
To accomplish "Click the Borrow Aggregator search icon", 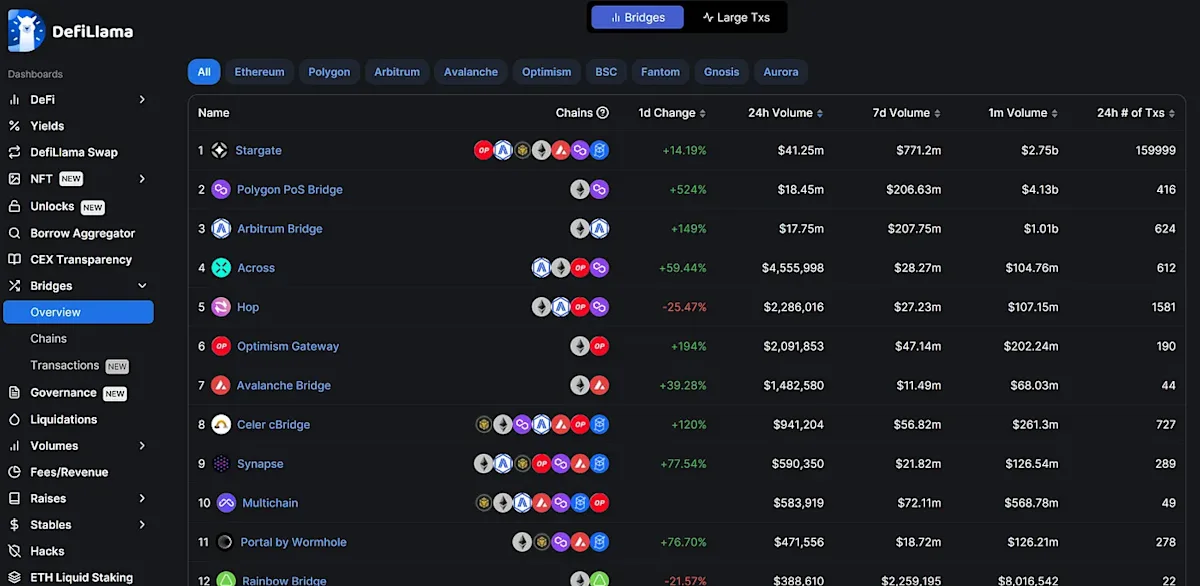I will pyautogui.click(x=14, y=233).
